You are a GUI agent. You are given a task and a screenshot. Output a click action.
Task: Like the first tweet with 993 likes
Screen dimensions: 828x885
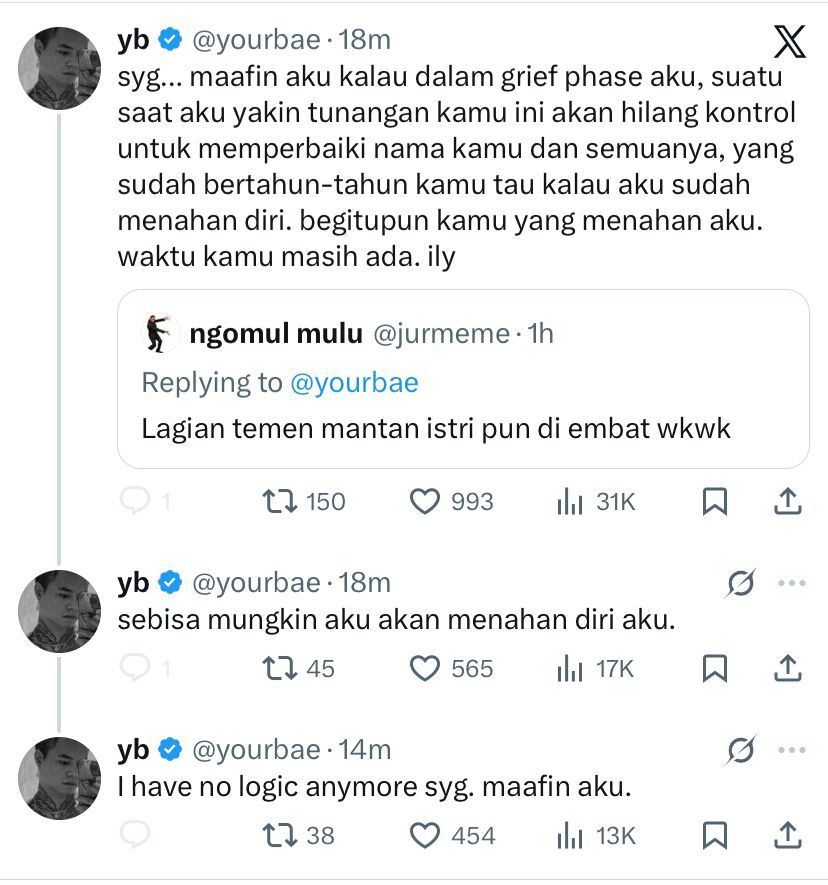point(427,501)
